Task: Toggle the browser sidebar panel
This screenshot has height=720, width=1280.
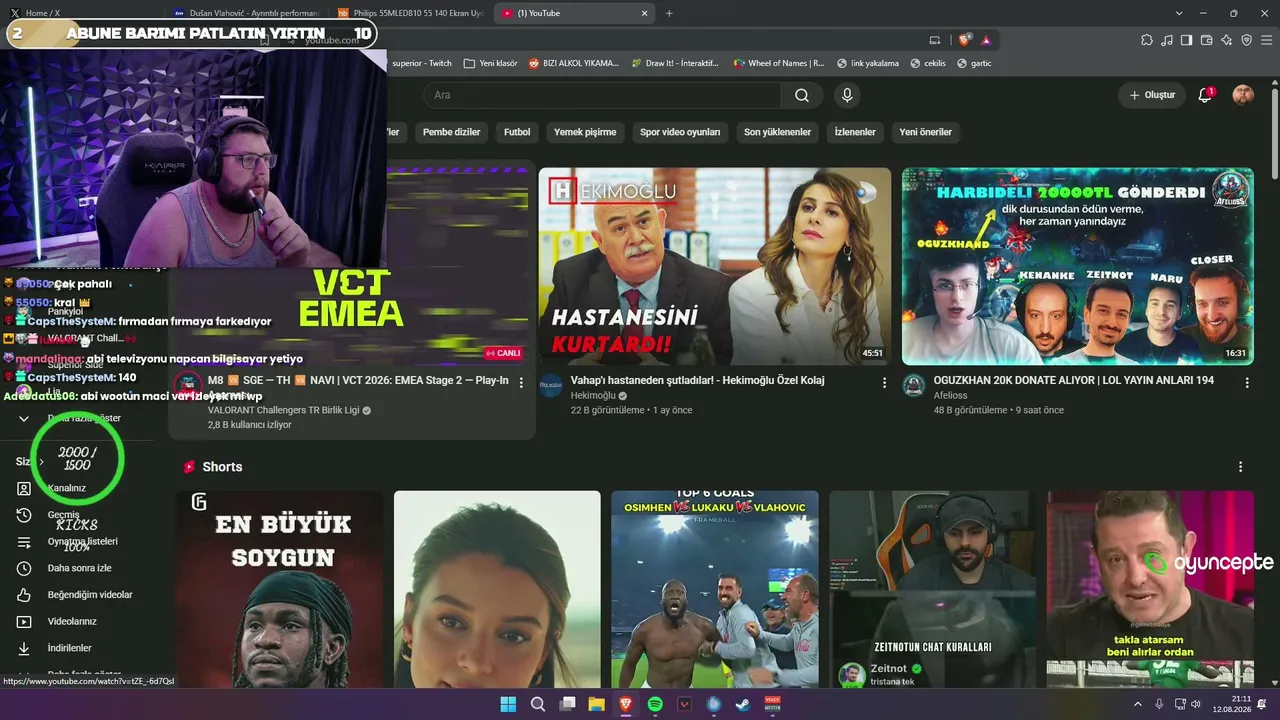Action: click(1186, 40)
